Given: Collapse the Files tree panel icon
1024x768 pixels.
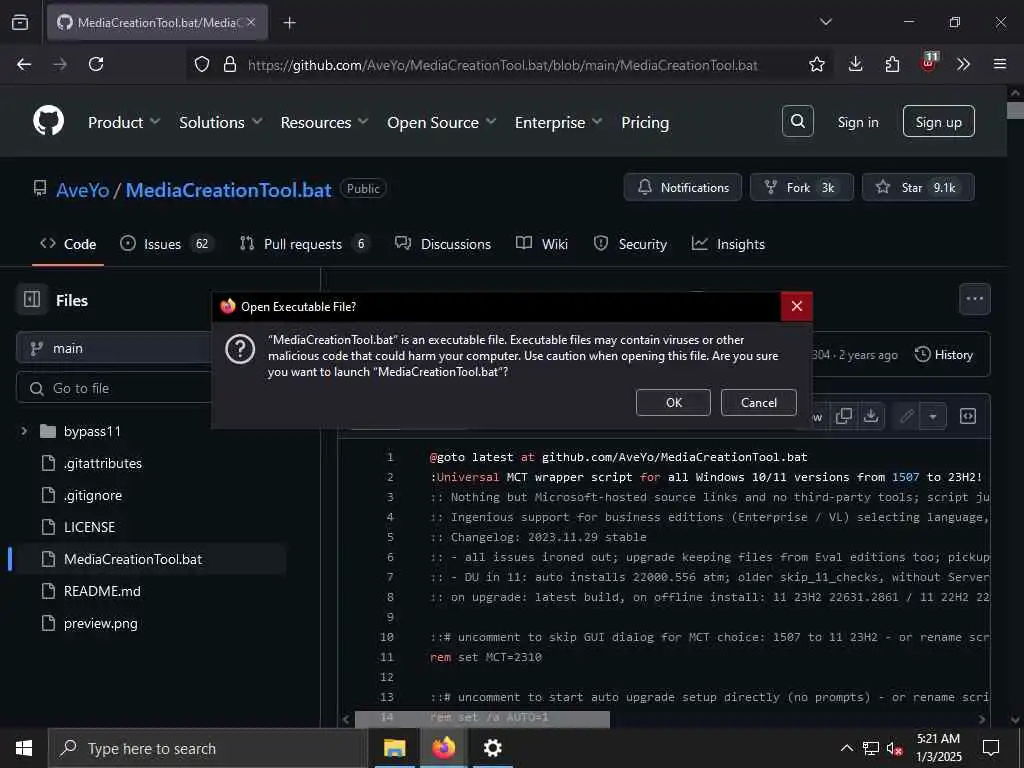Looking at the screenshot, I should point(32,299).
